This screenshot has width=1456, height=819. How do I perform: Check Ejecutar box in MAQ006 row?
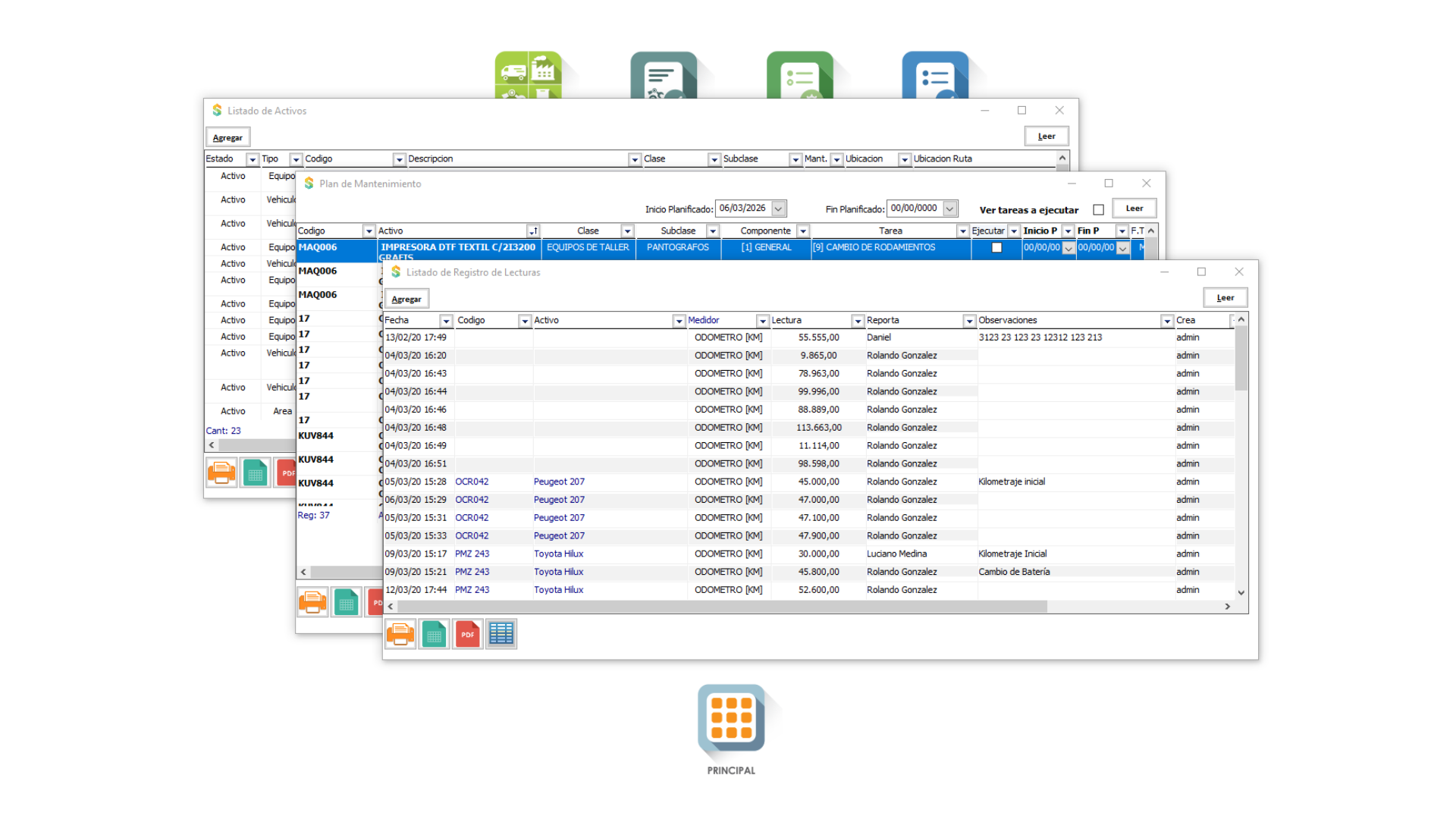[996, 248]
